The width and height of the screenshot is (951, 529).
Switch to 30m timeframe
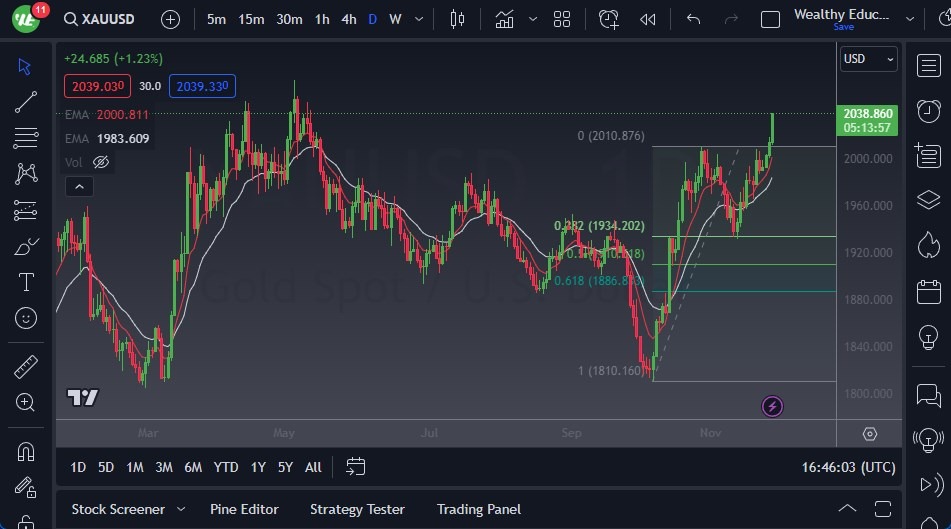click(x=289, y=19)
